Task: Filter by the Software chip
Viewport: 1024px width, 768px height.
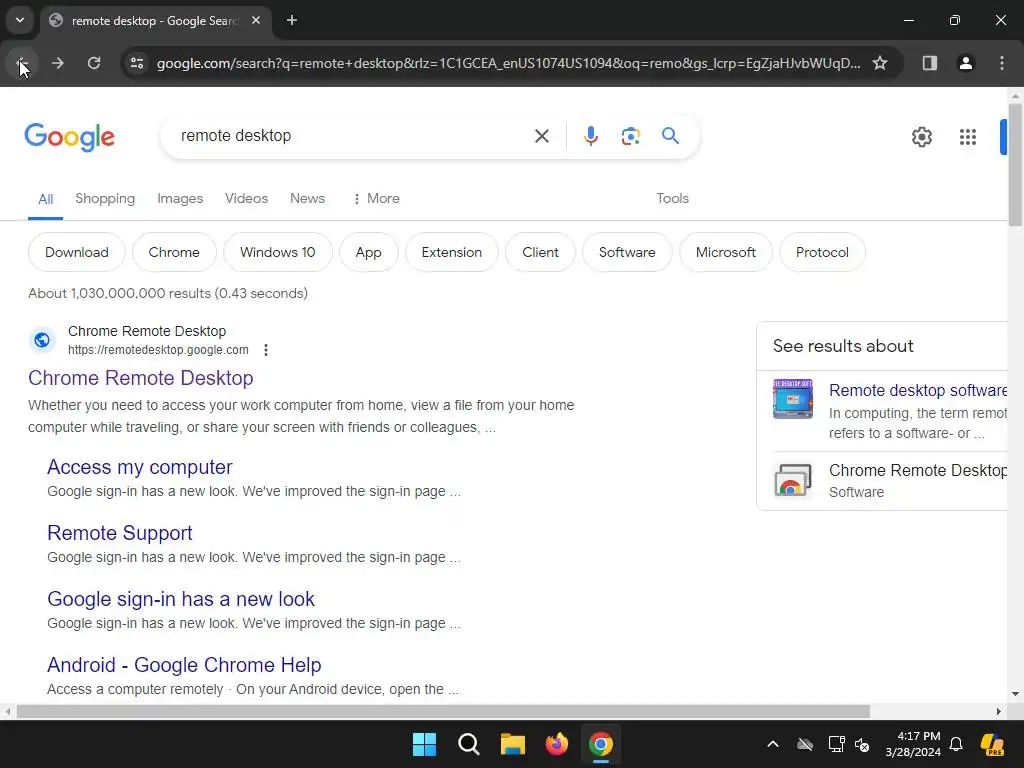Action: (x=627, y=252)
